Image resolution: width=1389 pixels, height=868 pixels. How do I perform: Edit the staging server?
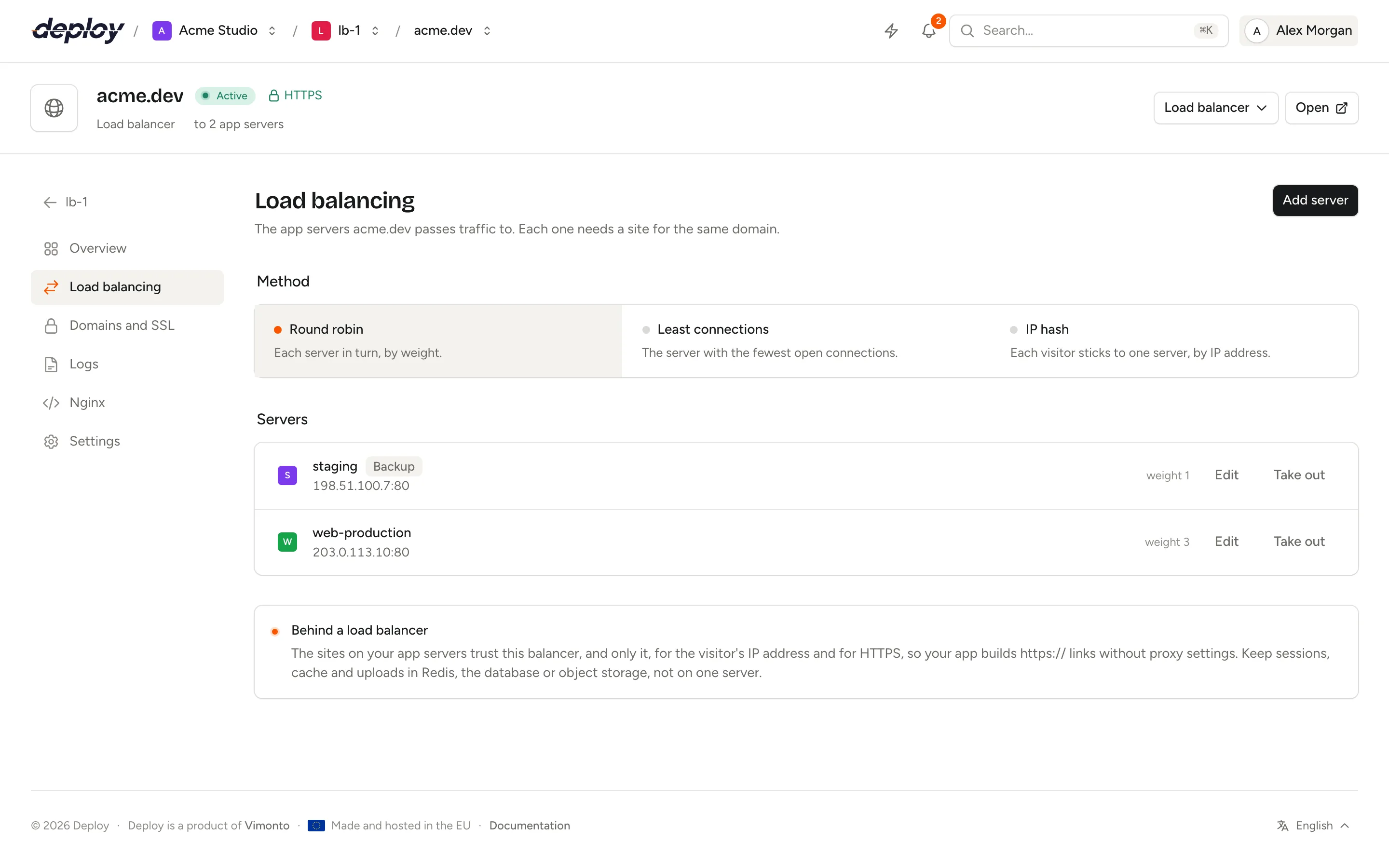pos(1226,475)
